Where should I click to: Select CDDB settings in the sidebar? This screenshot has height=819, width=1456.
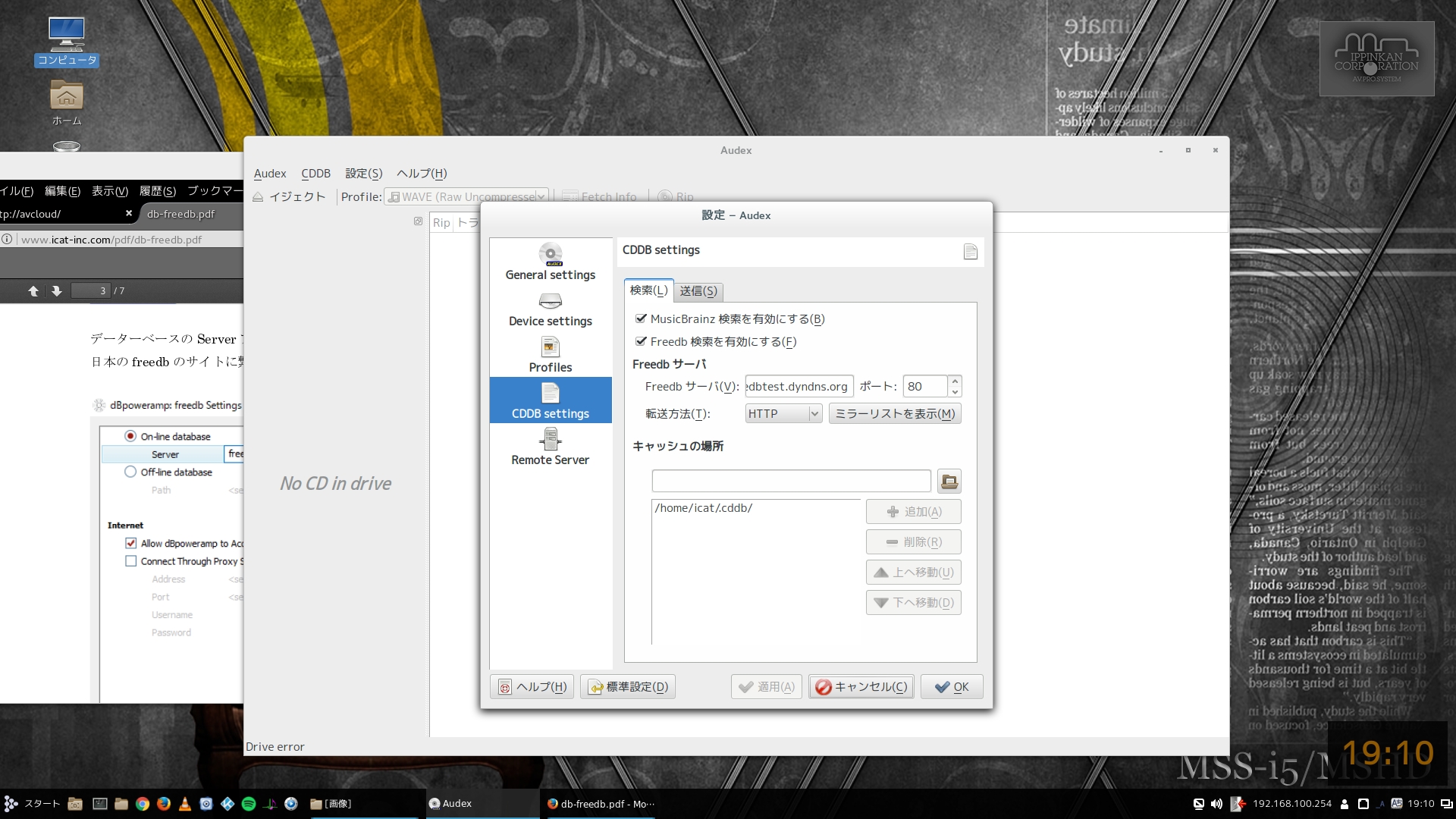point(551,400)
